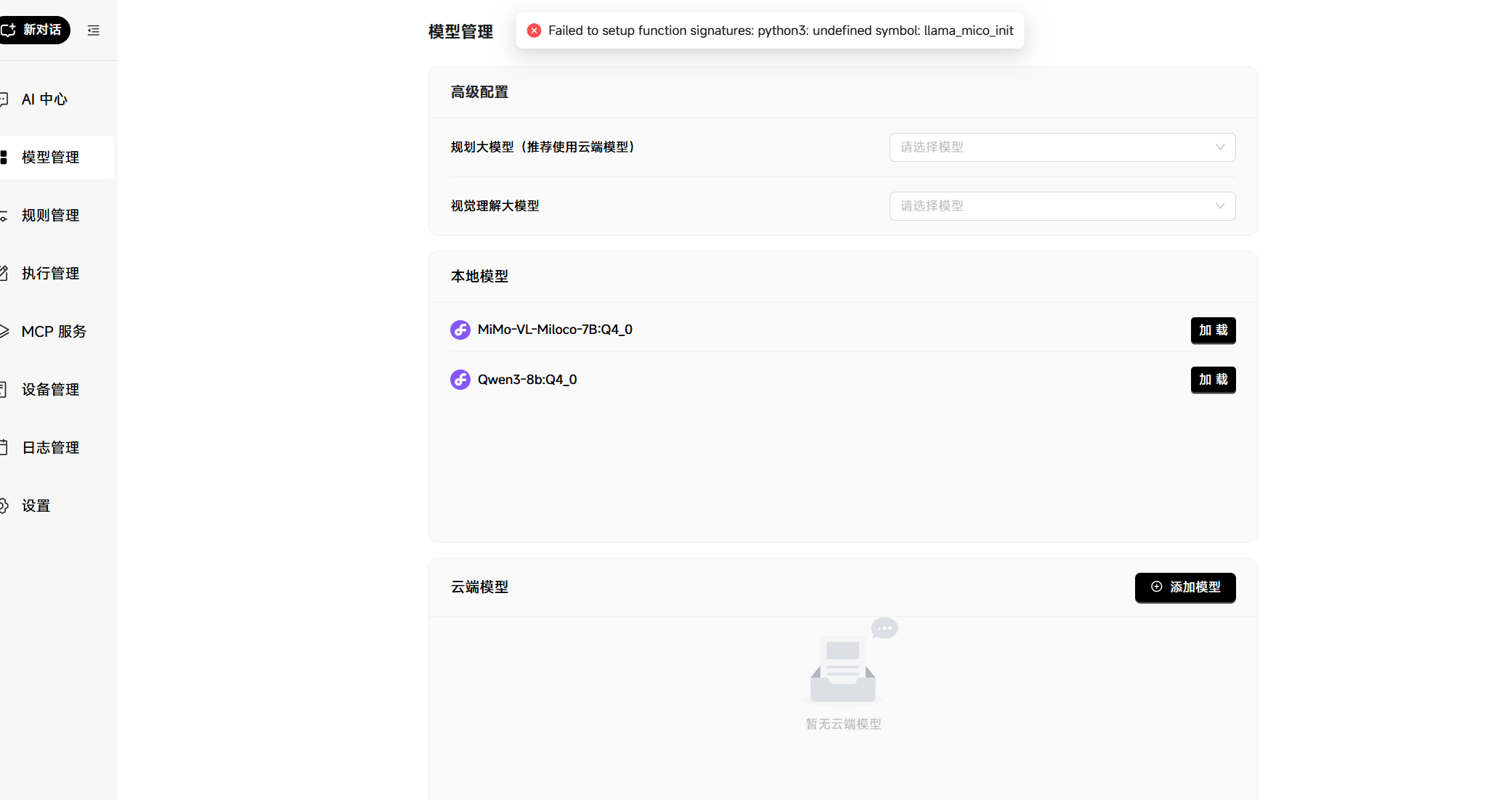Screen dimensions: 1512x800
Task: Load the Qwen3-8b:Q4_0 model
Action: [x=1212, y=380]
